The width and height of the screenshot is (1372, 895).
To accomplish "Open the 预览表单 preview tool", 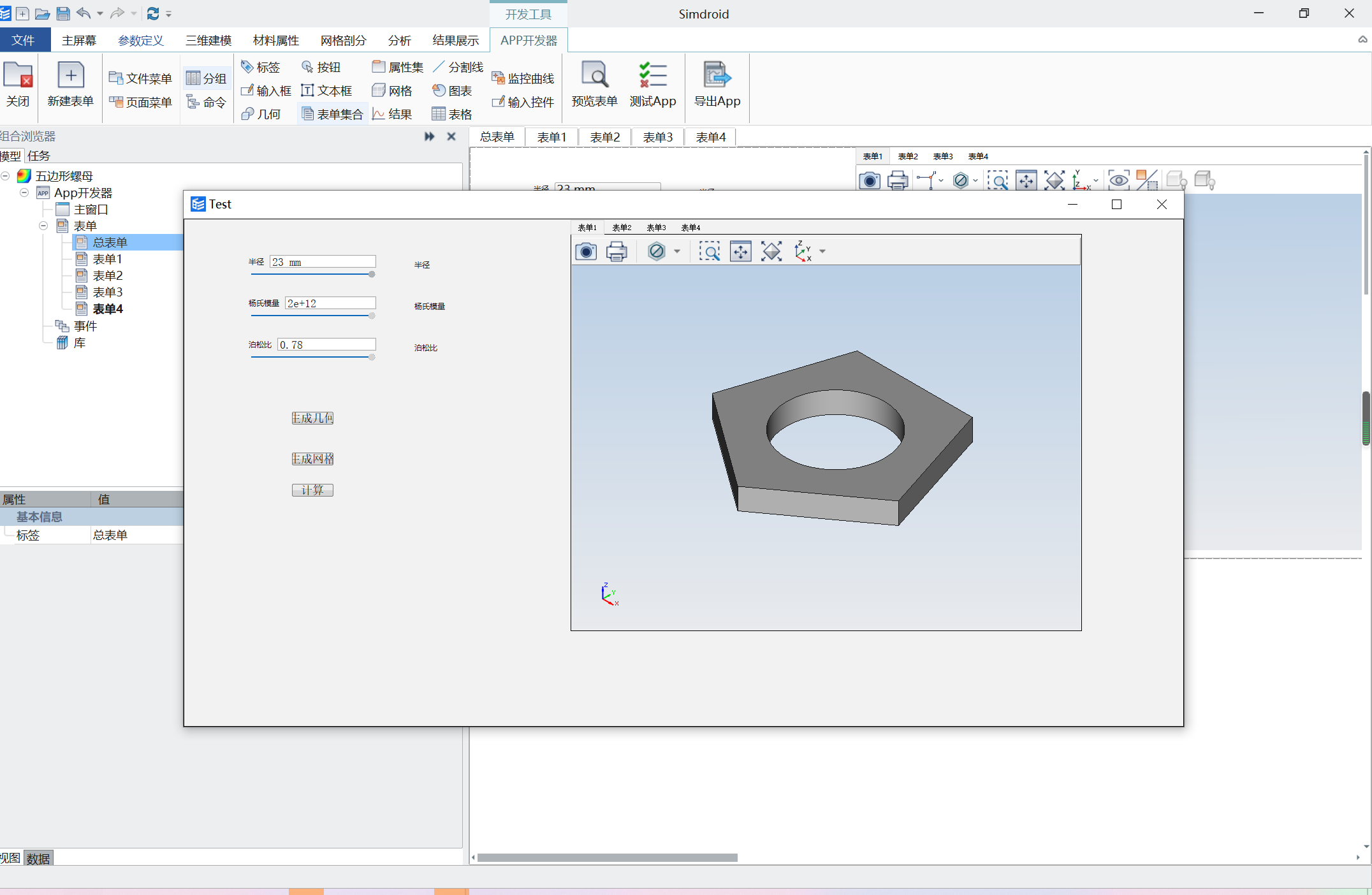I will click(594, 84).
